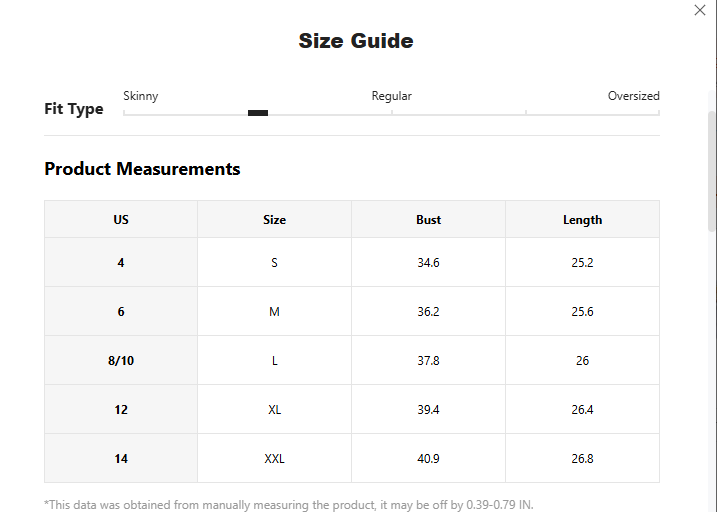Click the Oversized fit label

point(633,96)
